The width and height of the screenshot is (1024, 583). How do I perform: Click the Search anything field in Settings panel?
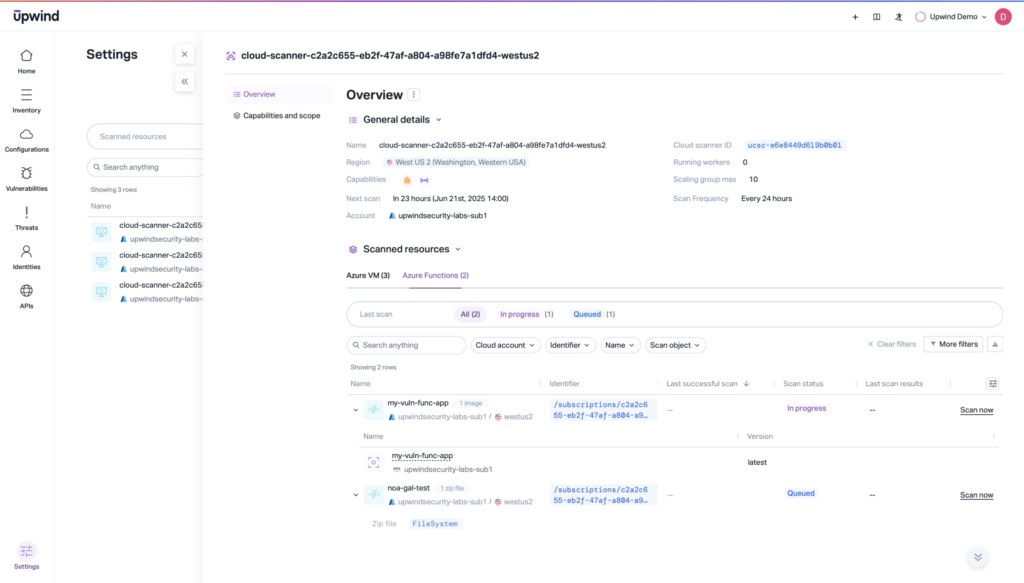coord(145,167)
